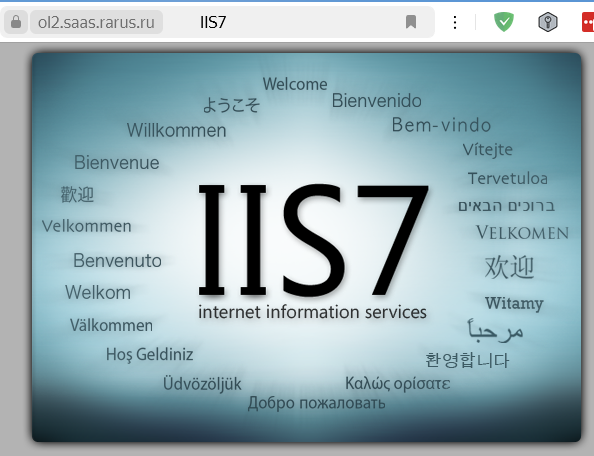
Task: Click the Hoş Geldiniz greeting
Action: pos(150,355)
